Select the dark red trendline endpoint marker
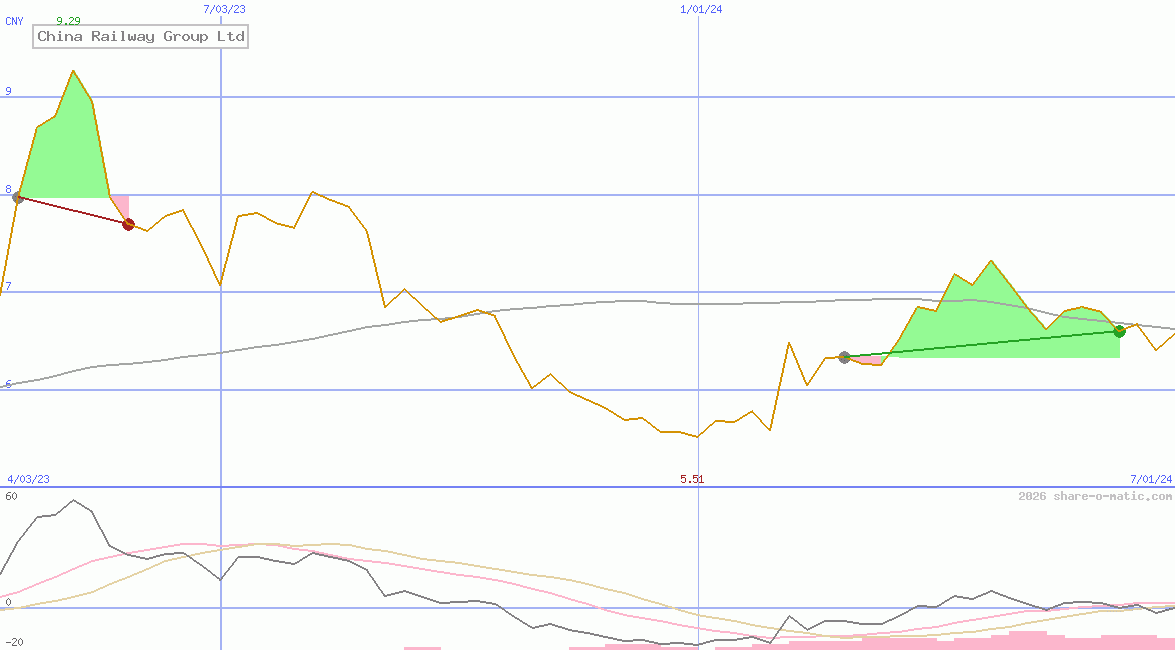 point(127,225)
